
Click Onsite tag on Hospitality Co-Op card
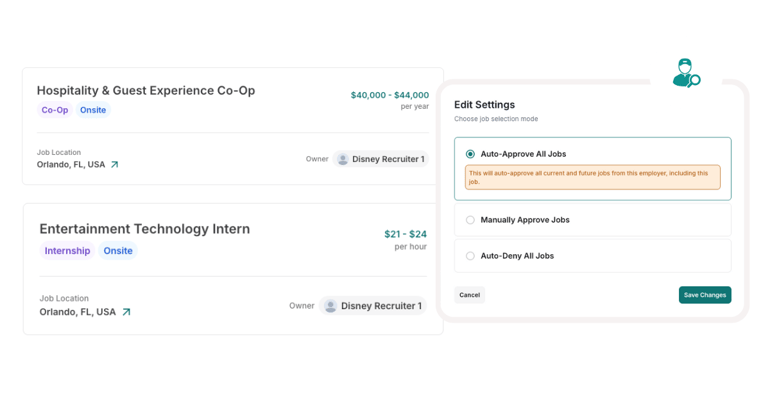(93, 110)
